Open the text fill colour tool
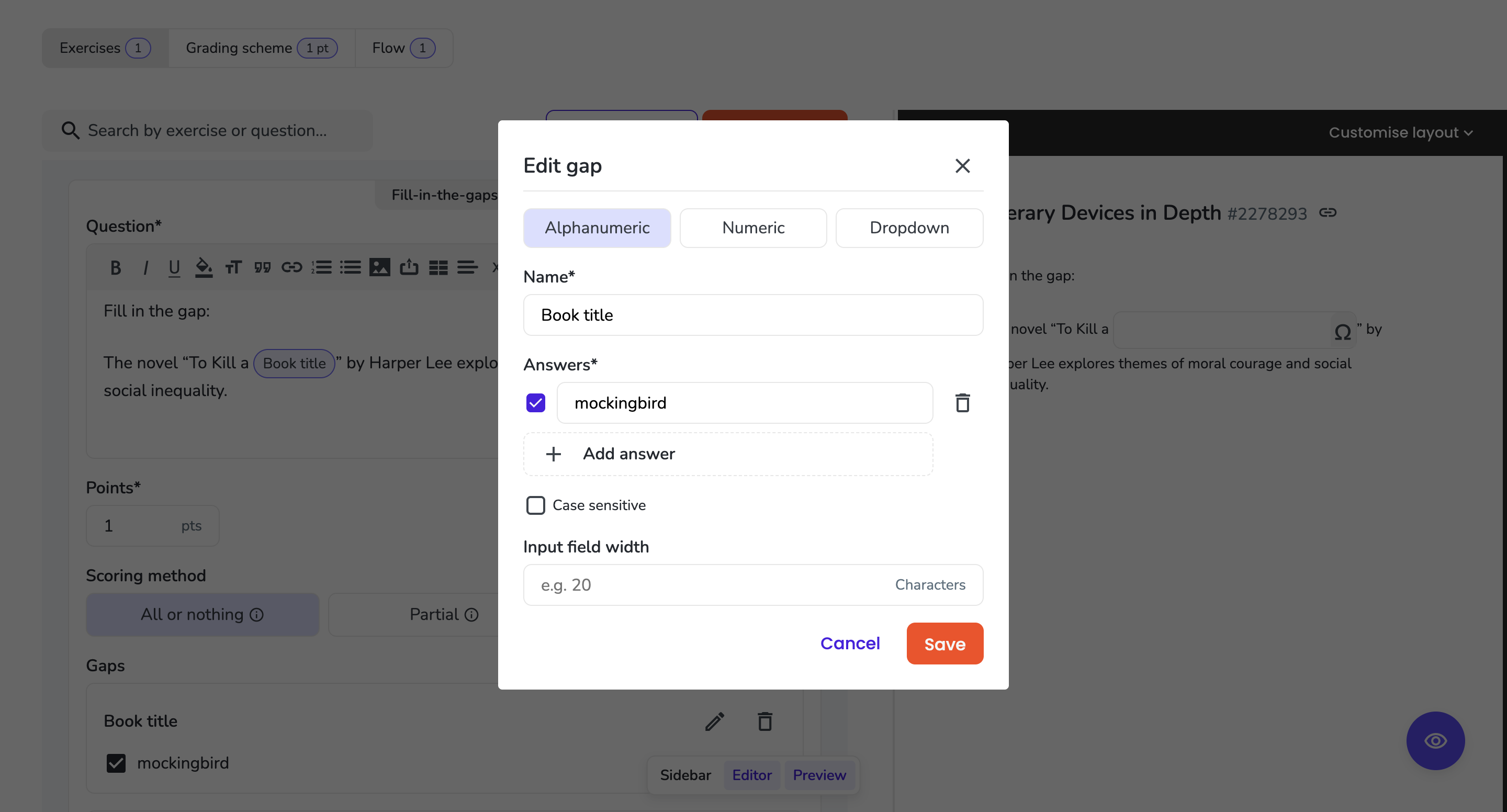The height and width of the screenshot is (812, 1507). pyautogui.click(x=203, y=268)
